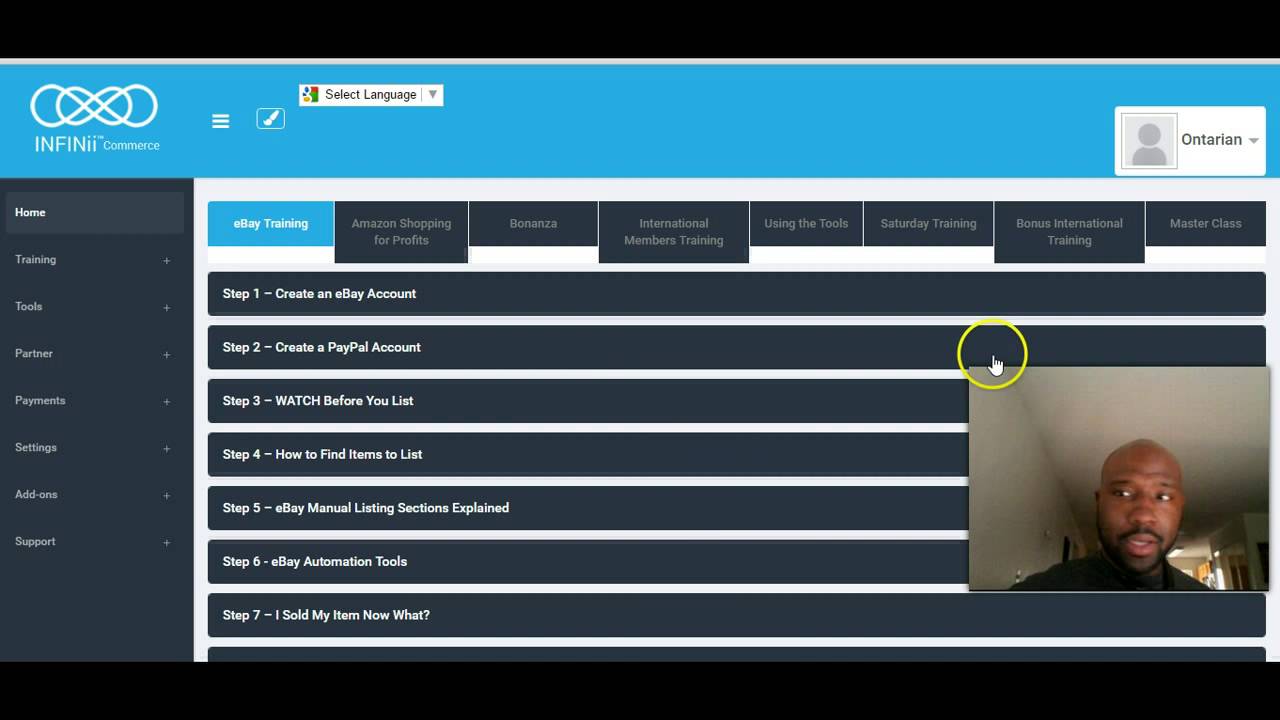Expand Payments with its plus icon

point(167,401)
